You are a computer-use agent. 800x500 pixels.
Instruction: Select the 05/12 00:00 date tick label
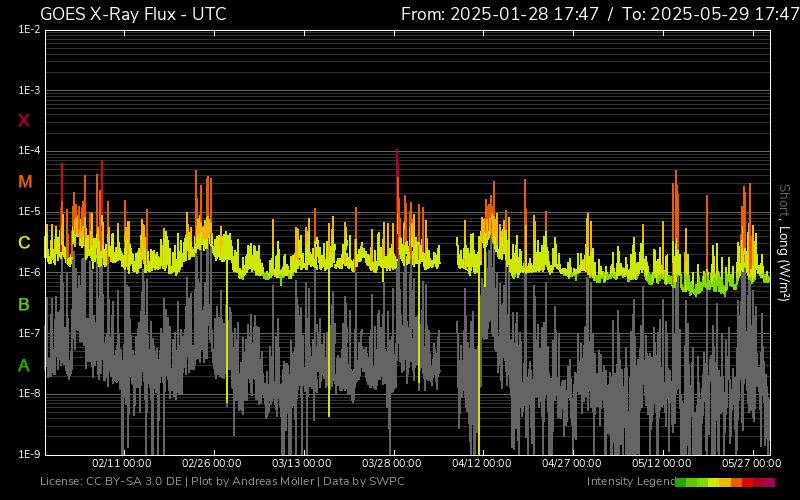(661, 464)
